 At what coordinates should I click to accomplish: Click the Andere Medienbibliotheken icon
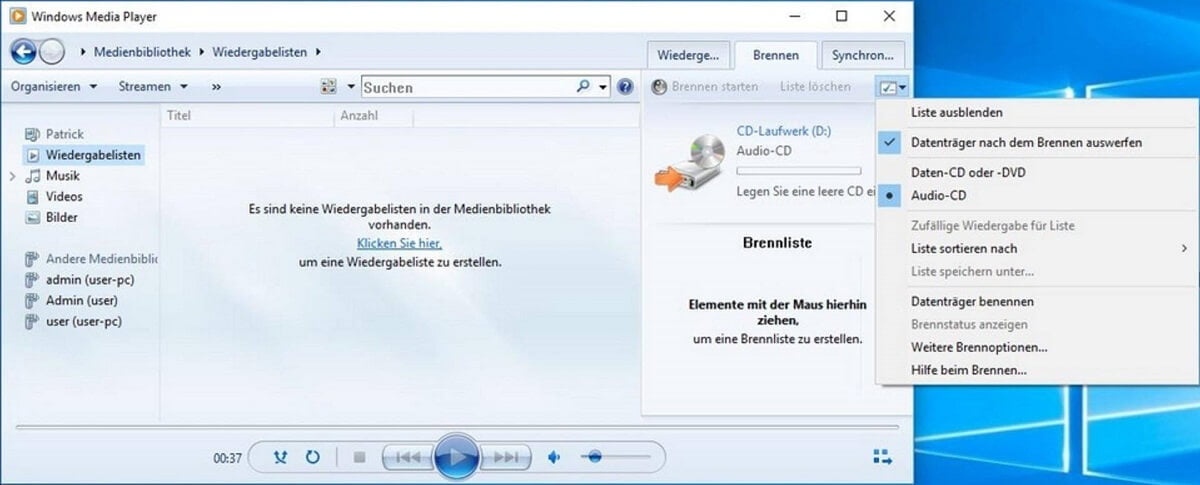33,259
